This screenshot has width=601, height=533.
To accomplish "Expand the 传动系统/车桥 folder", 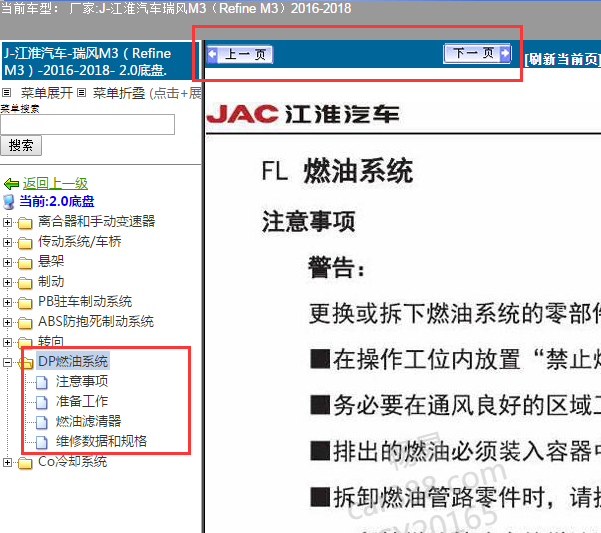I will coord(7,242).
